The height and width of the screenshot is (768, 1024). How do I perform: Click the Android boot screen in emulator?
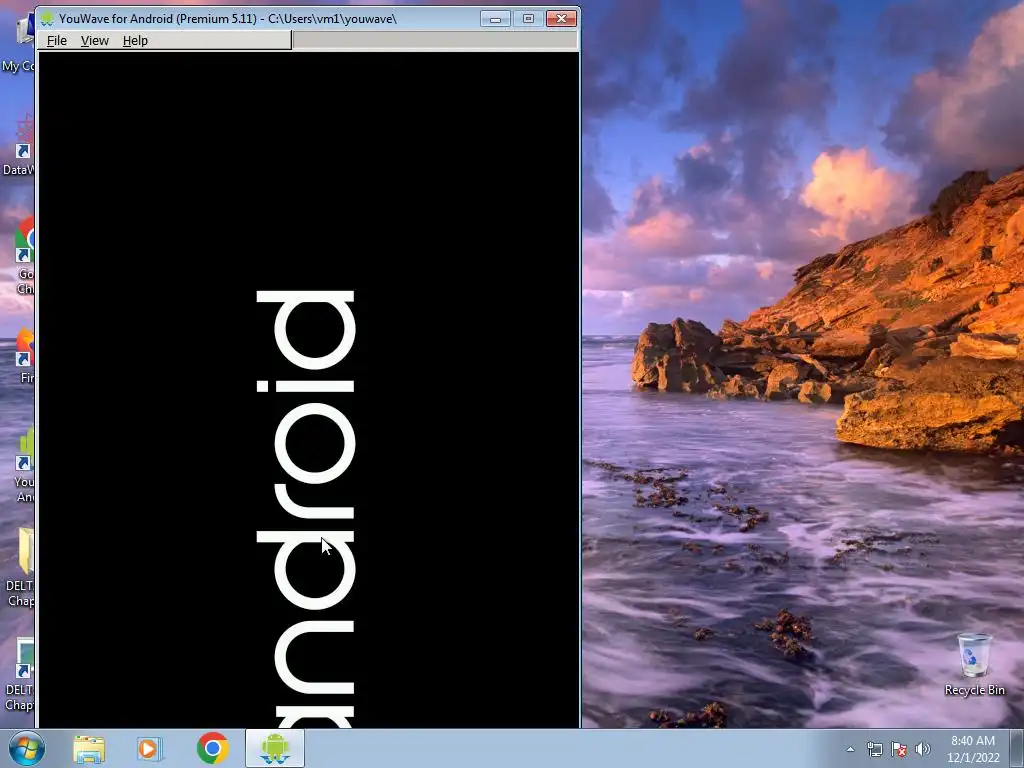click(x=308, y=389)
